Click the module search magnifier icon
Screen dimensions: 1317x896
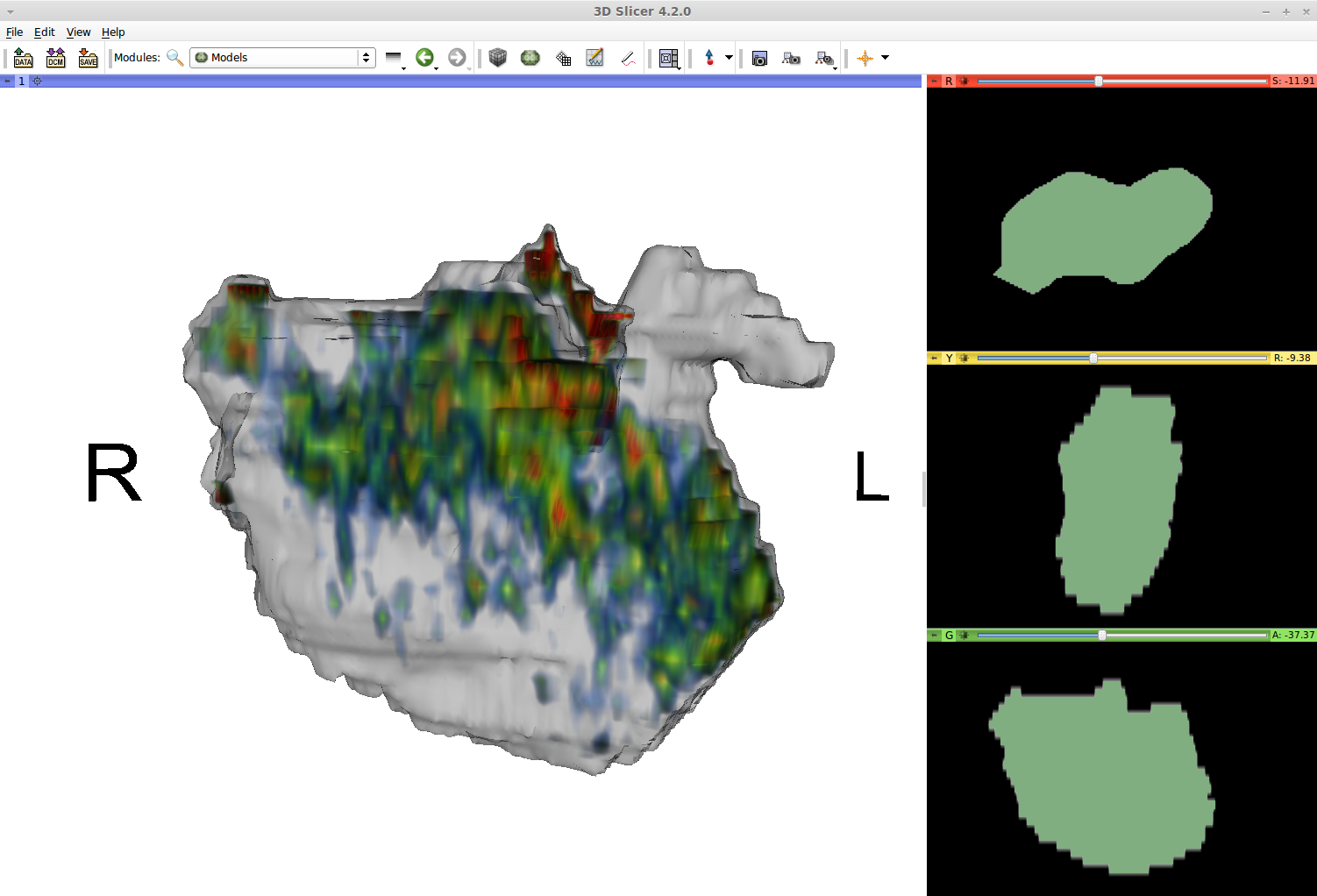(x=174, y=58)
